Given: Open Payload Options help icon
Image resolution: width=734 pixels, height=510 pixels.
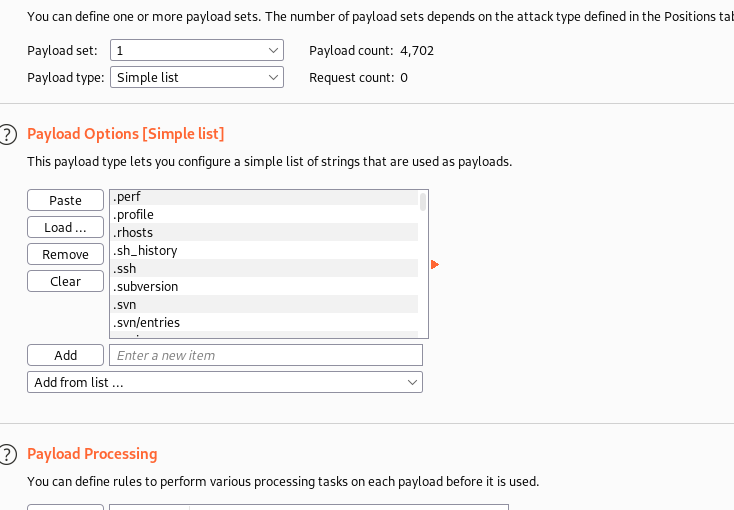Looking at the screenshot, I should (8, 134).
